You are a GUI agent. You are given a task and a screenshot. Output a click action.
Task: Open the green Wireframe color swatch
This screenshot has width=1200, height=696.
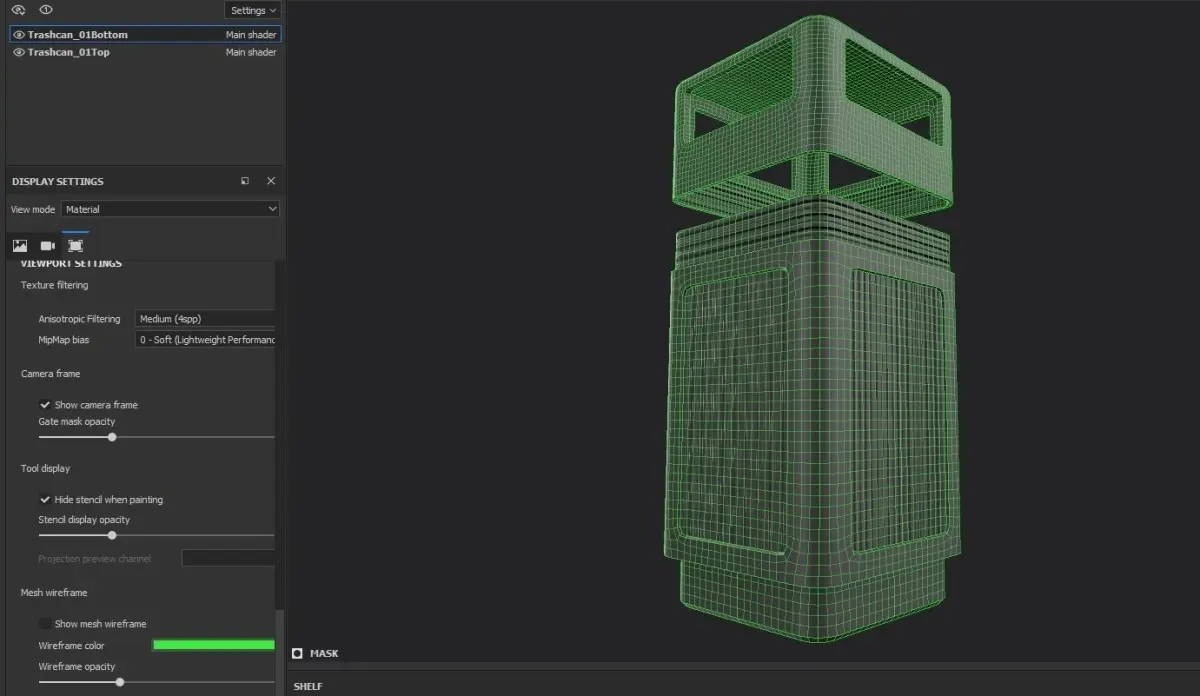tap(213, 645)
